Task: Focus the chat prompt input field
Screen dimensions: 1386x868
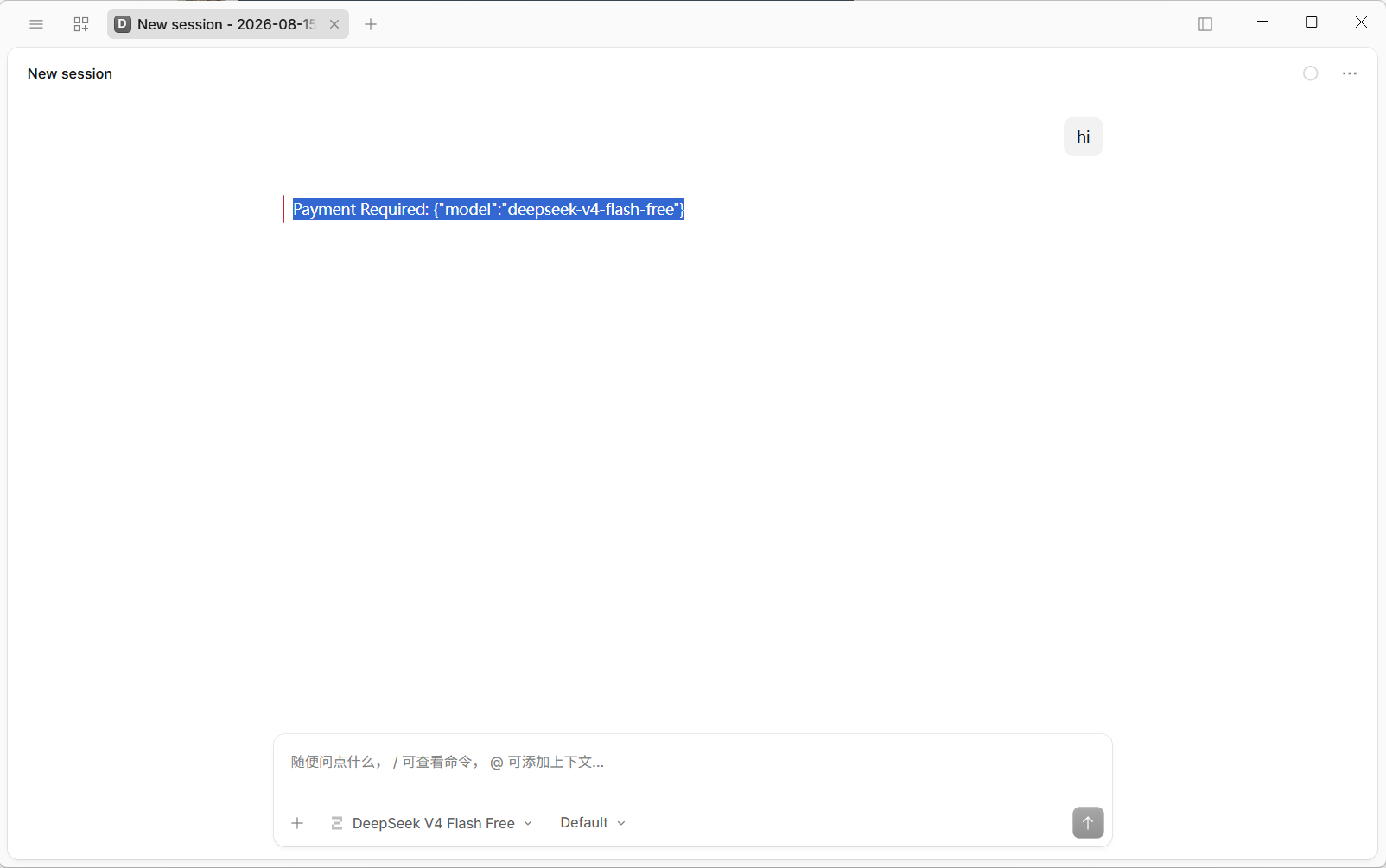Action: click(693, 762)
